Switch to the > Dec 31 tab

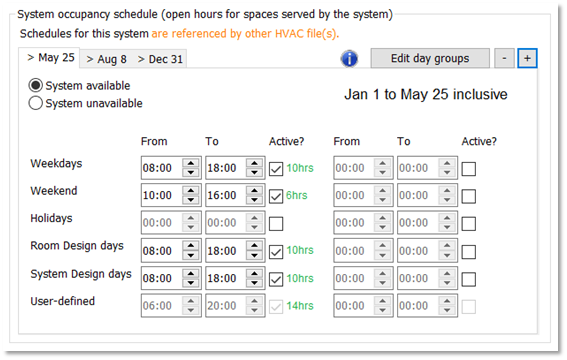click(x=160, y=59)
